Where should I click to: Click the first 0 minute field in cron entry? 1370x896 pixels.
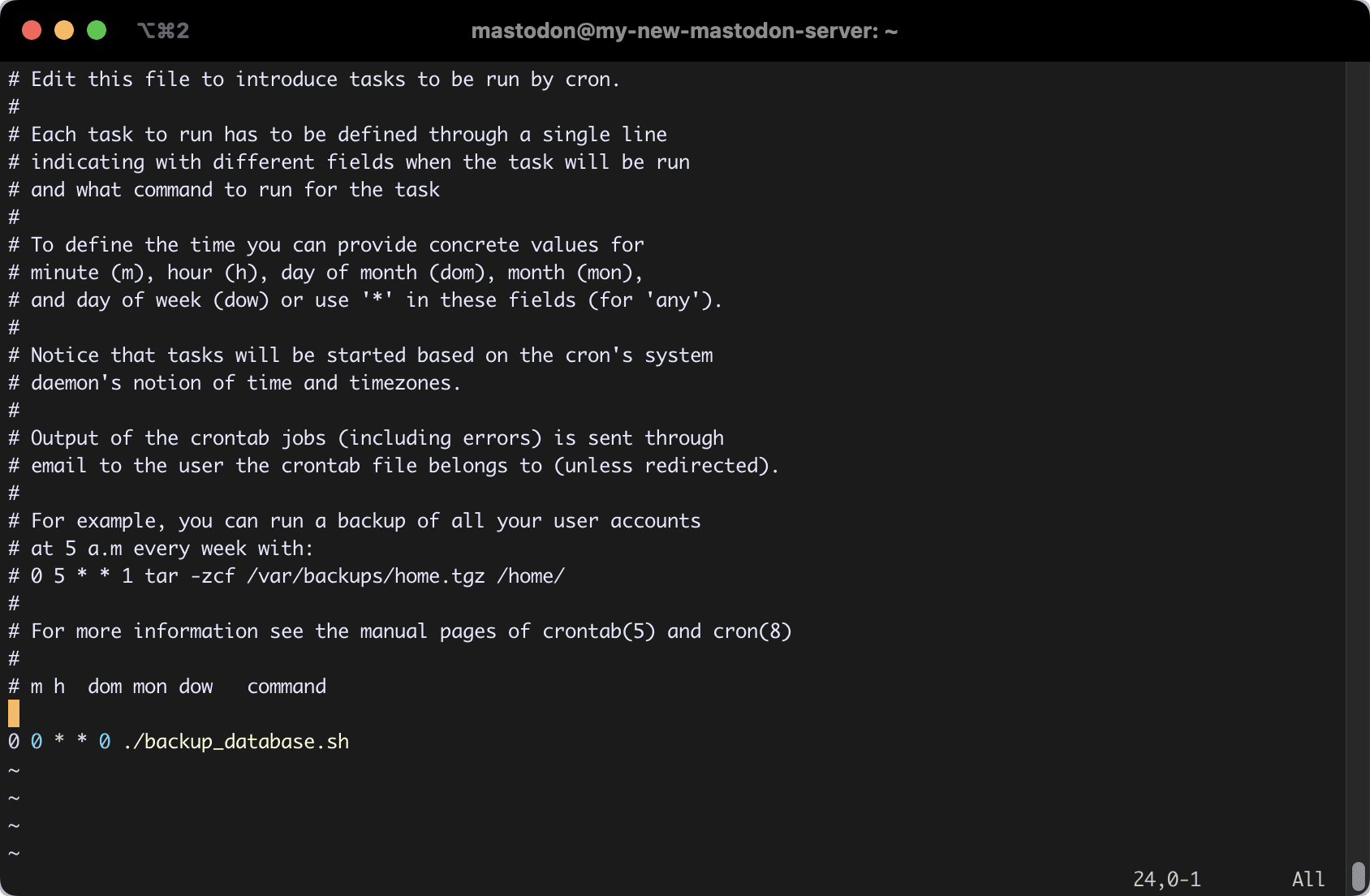(14, 742)
